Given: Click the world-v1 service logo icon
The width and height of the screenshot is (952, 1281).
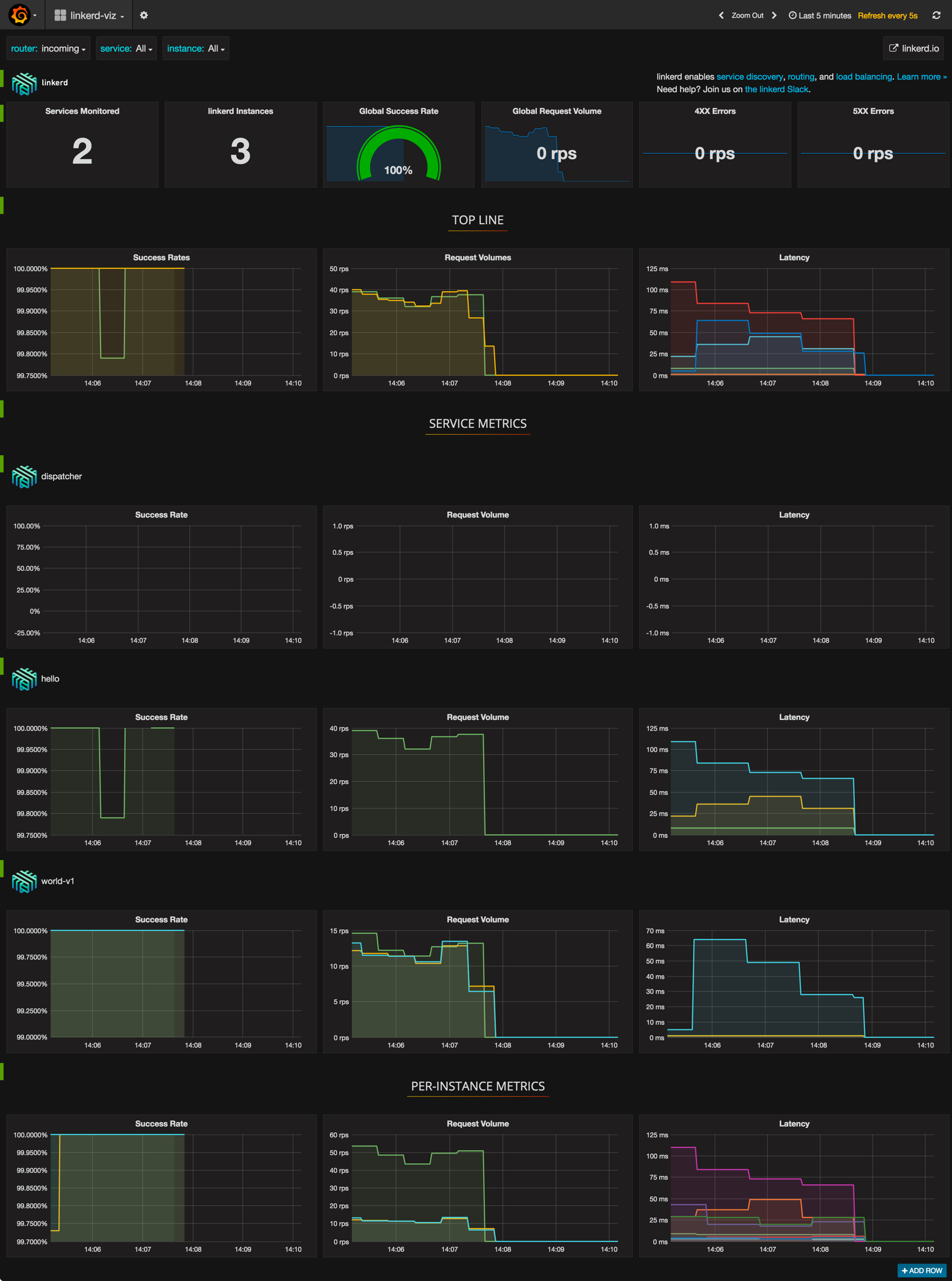Looking at the screenshot, I should coord(24,881).
